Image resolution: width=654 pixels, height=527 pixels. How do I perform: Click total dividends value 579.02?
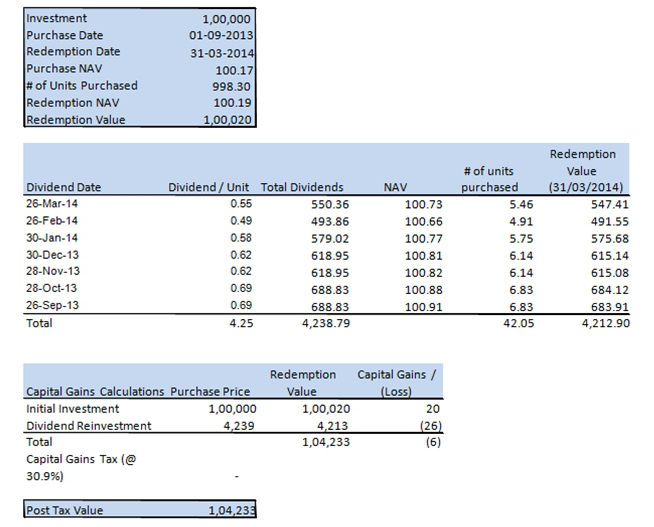[x=323, y=238]
